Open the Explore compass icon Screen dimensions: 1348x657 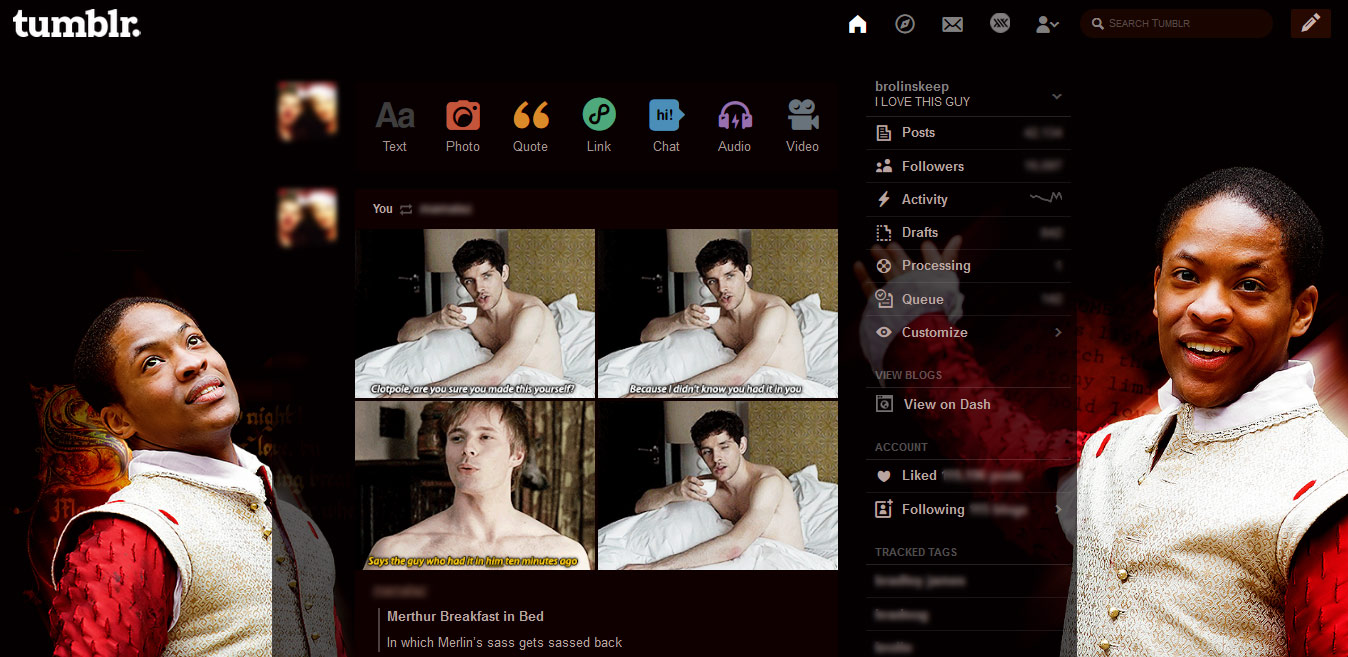905,24
